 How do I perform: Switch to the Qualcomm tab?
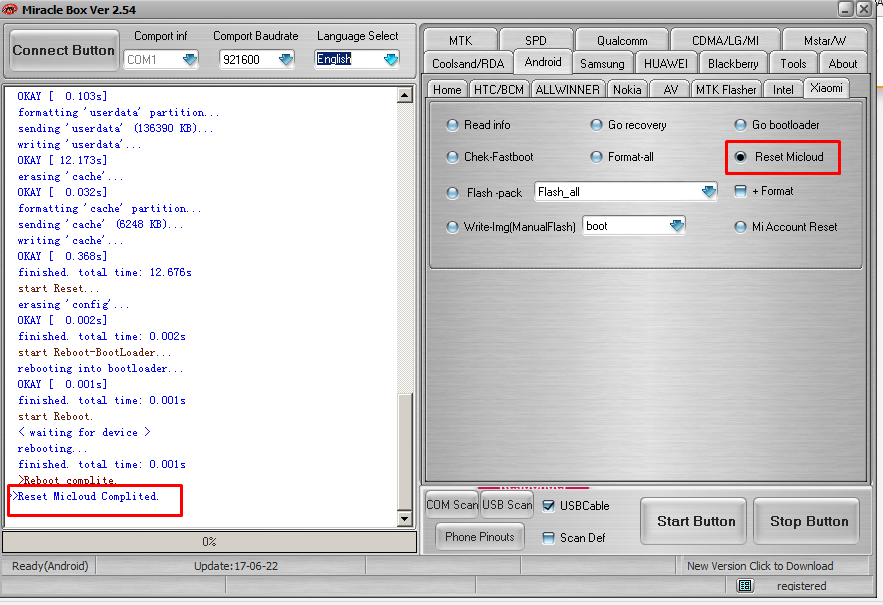[x=622, y=41]
